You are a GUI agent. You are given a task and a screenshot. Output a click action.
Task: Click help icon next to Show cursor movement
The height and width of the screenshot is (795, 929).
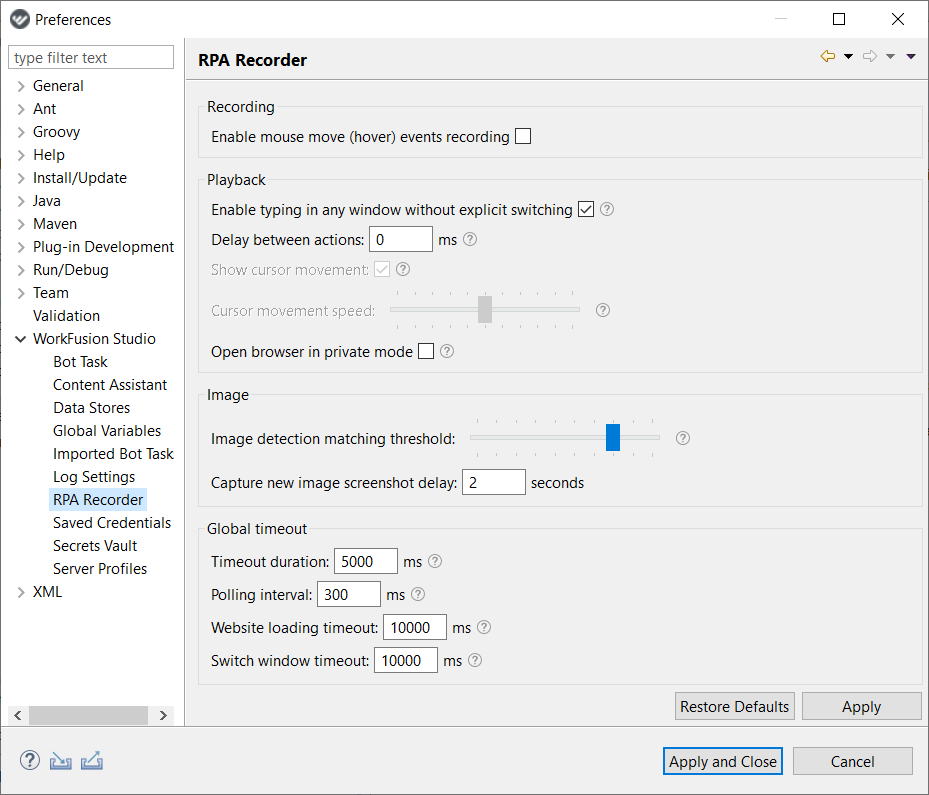[403, 270]
